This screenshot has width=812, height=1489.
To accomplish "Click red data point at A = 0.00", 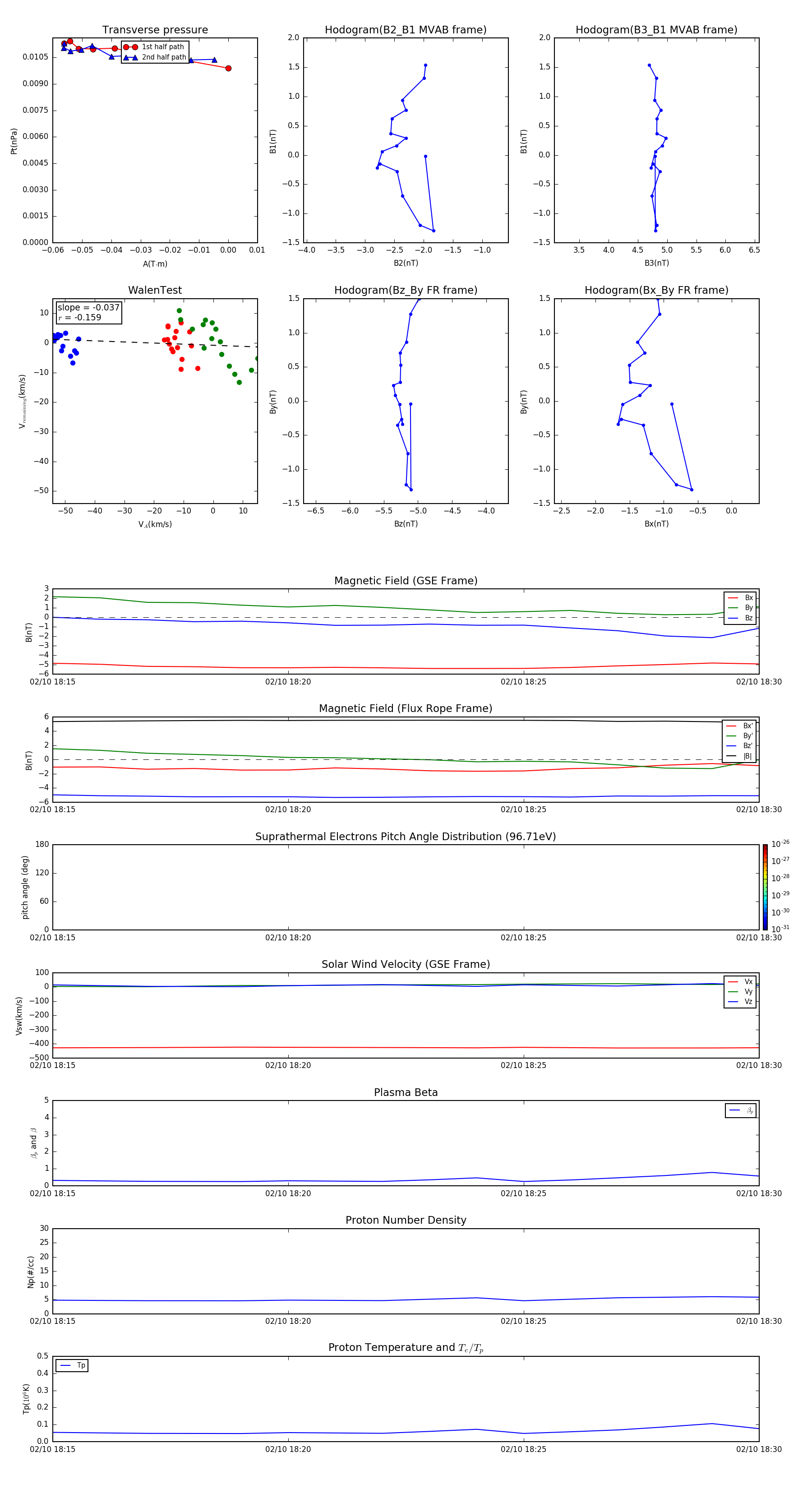I will coord(228,68).
